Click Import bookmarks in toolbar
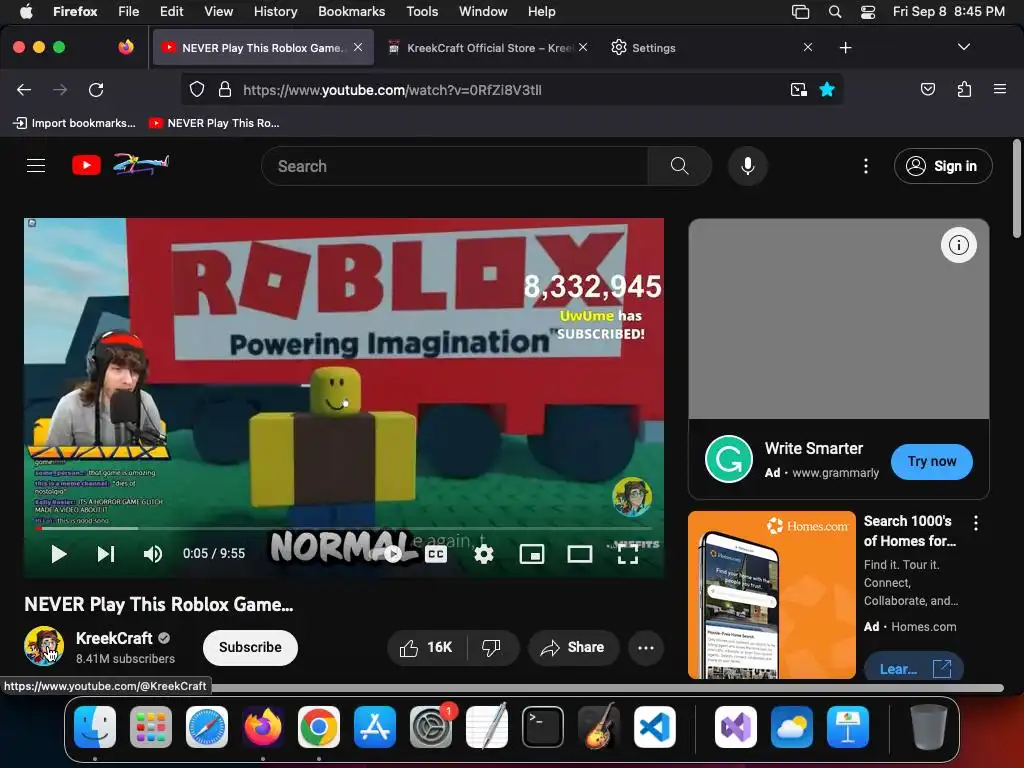Viewport: 1024px width, 768px height. tap(74, 123)
